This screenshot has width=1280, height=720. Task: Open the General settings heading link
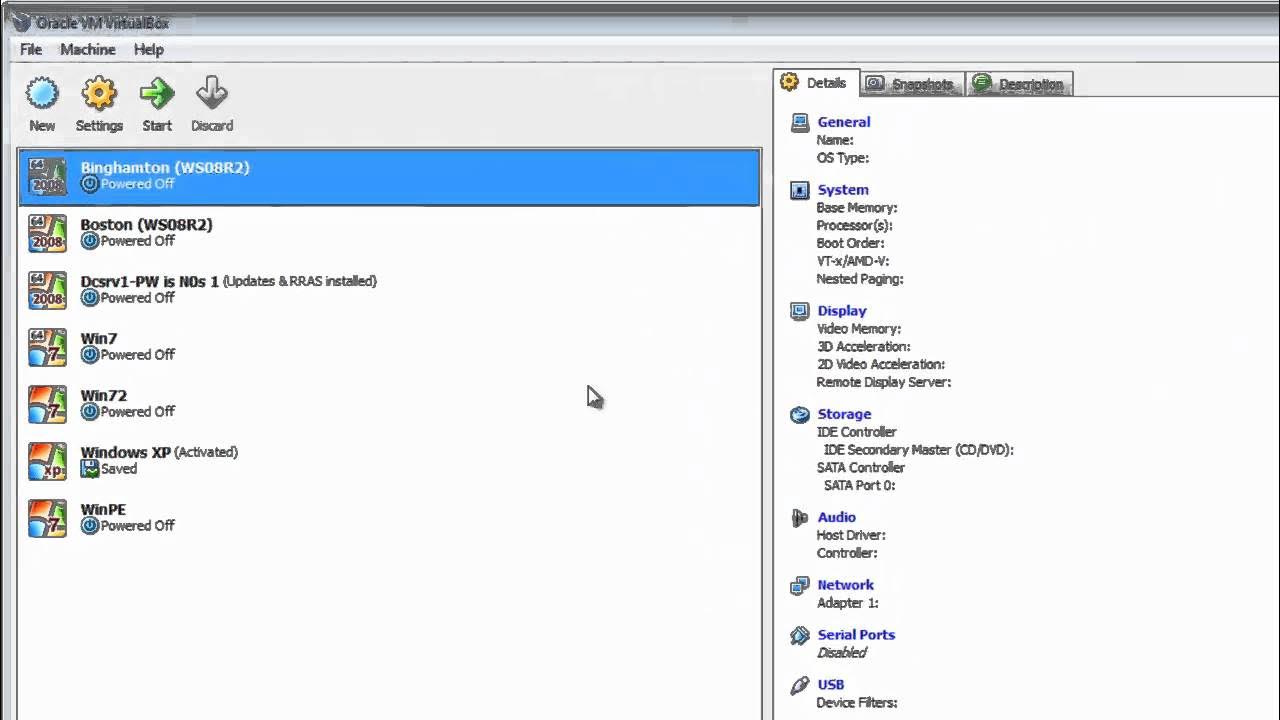(843, 122)
